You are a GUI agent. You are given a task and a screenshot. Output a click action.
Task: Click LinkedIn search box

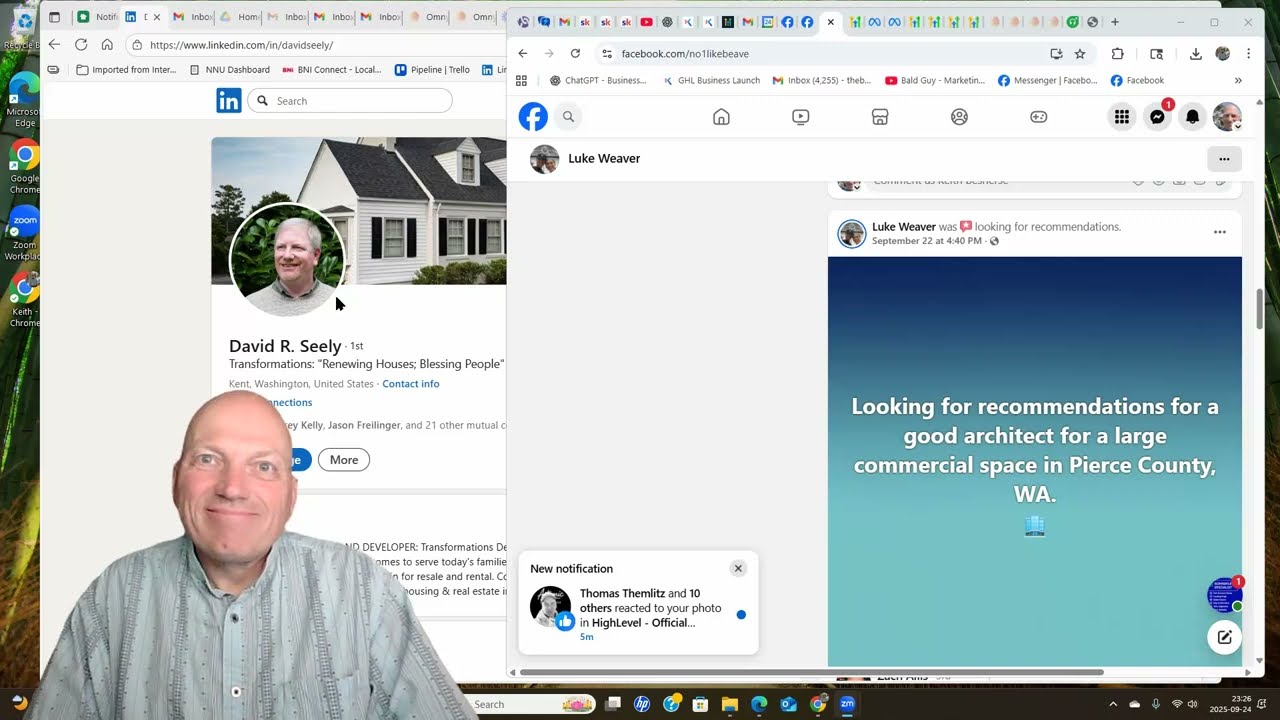tap(350, 101)
